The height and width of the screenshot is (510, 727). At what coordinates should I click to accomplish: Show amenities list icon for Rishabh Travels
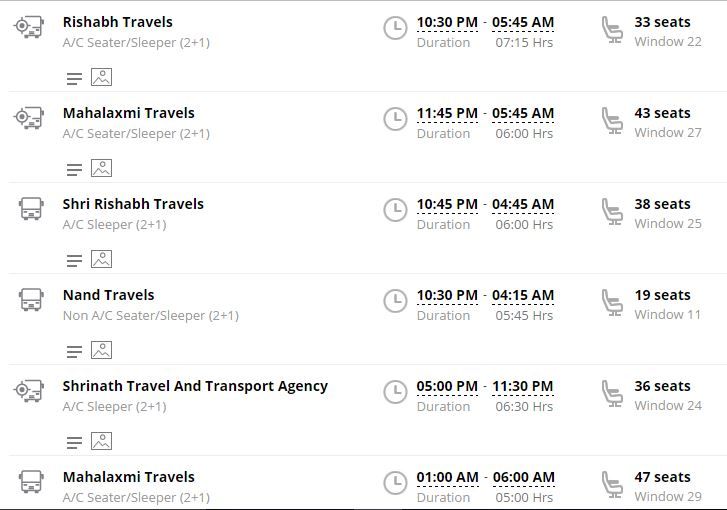pyautogui.click(x=74, y=78)
